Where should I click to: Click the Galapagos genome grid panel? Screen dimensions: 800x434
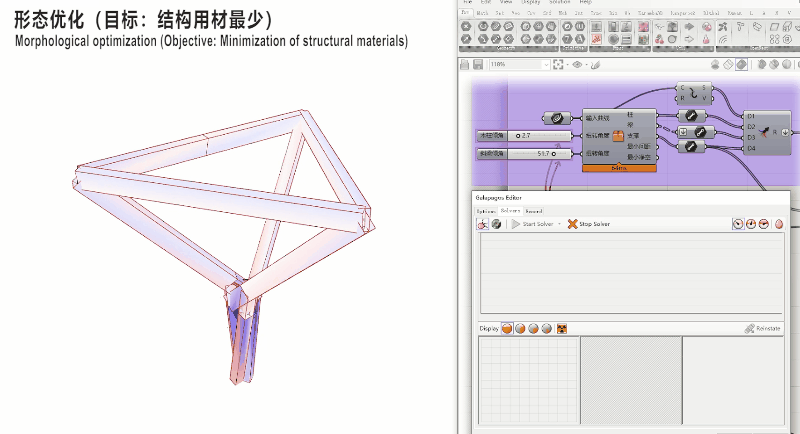(529, 380)
